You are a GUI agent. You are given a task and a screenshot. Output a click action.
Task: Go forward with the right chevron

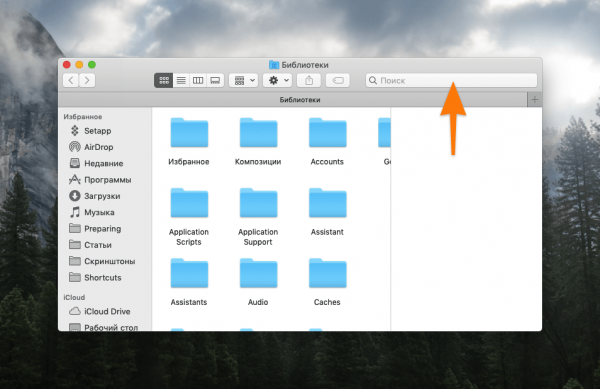(x=87, y=80)
